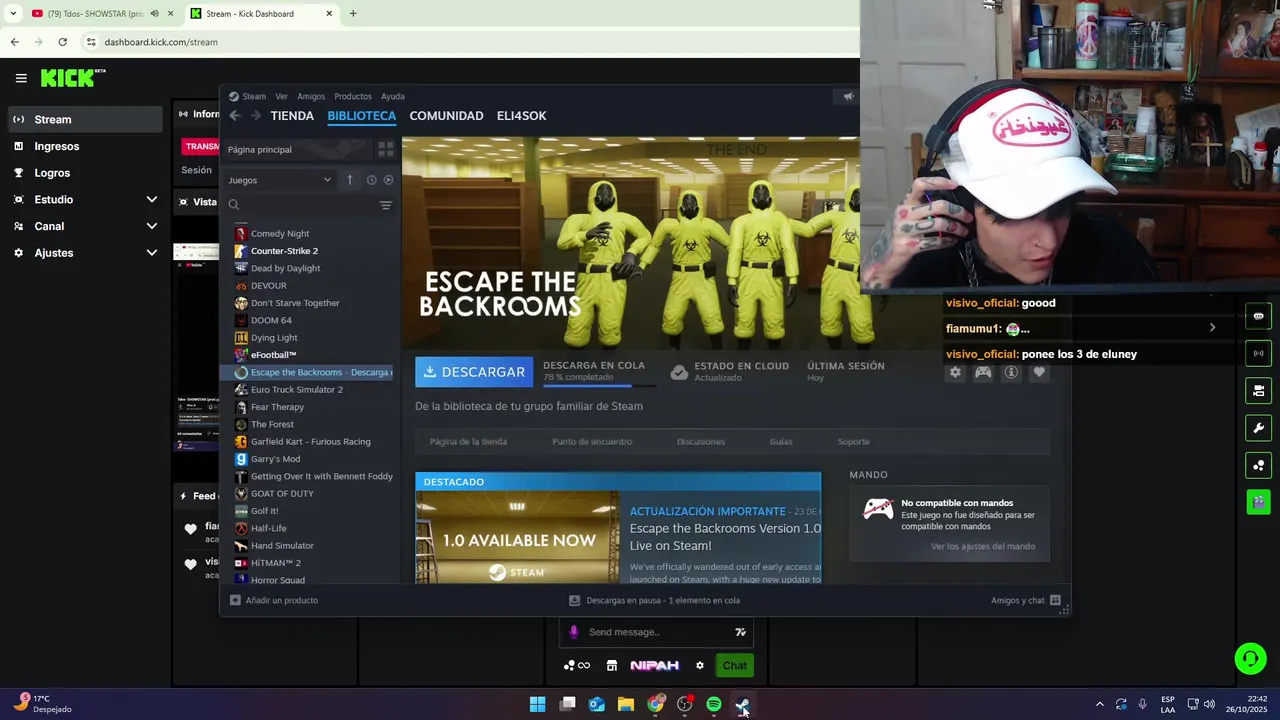The height and width of the screenshot is (720, 1280).
Task: Open Kick live broadcast panel icon
Action: [x=1258, y=353]
